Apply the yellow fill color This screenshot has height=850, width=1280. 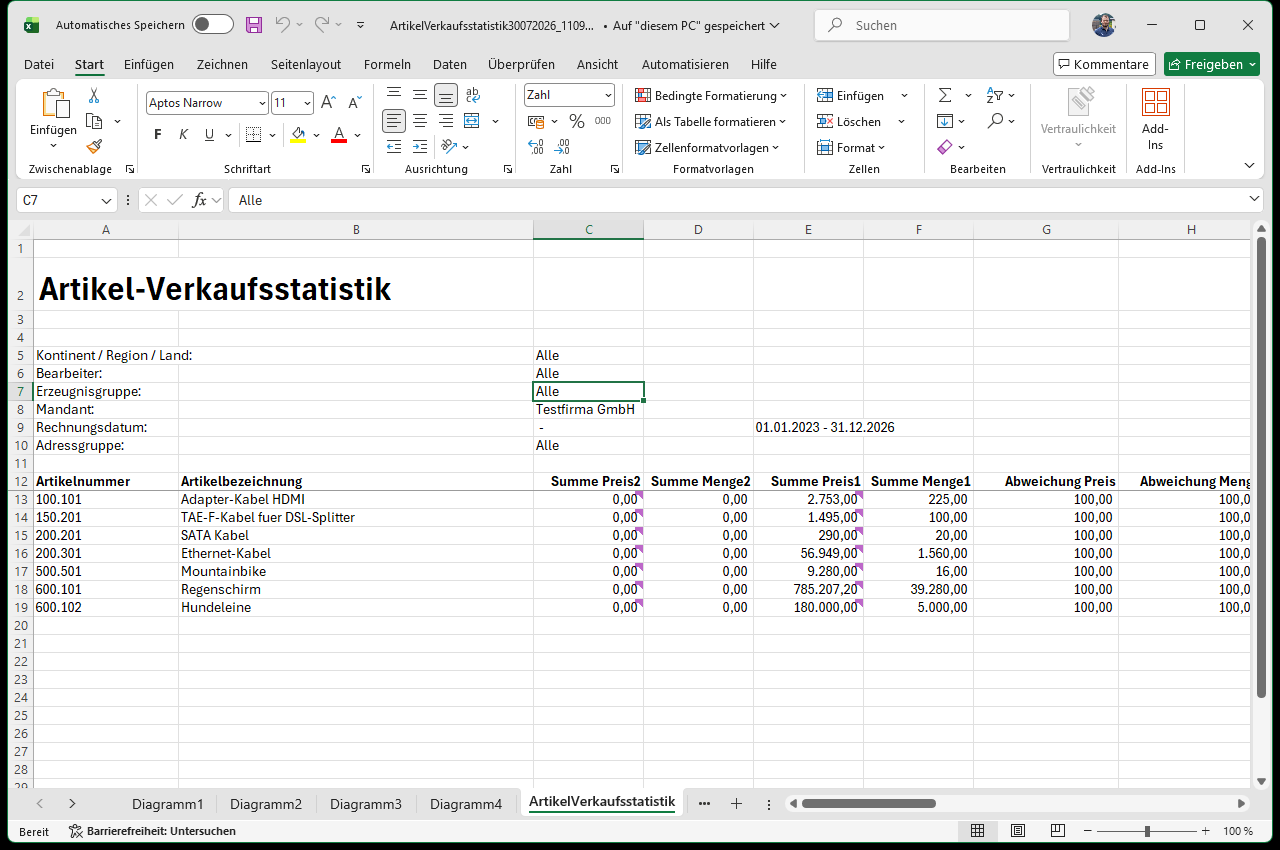point(297,135)
